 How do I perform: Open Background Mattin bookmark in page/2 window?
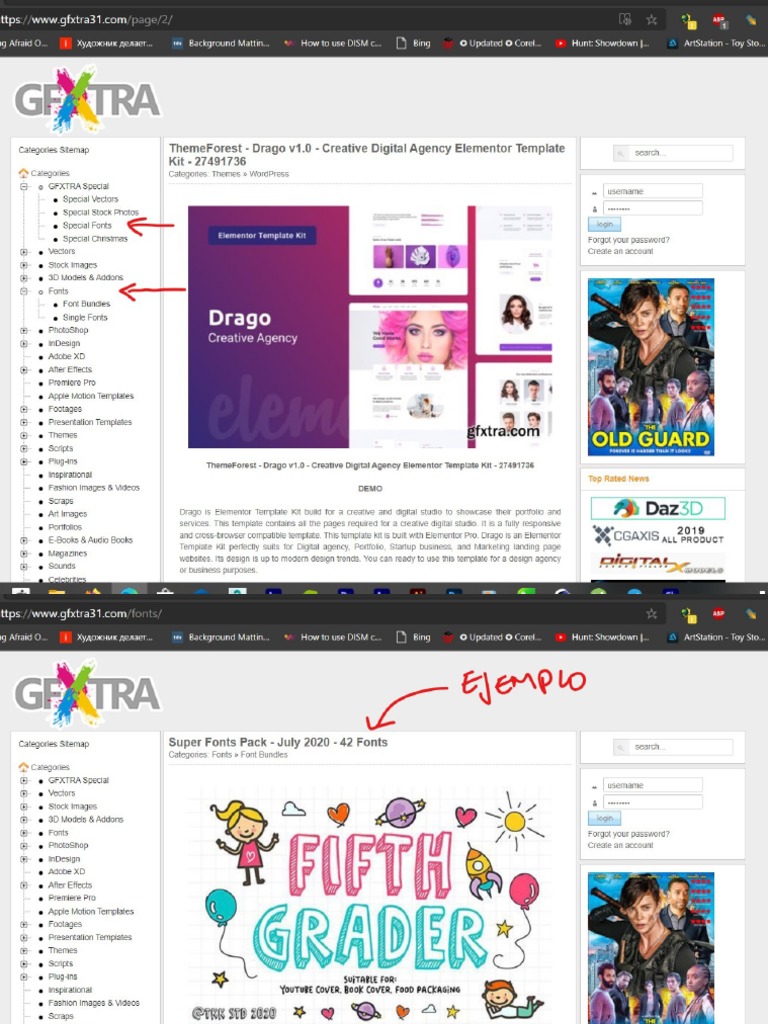(221, 43)
